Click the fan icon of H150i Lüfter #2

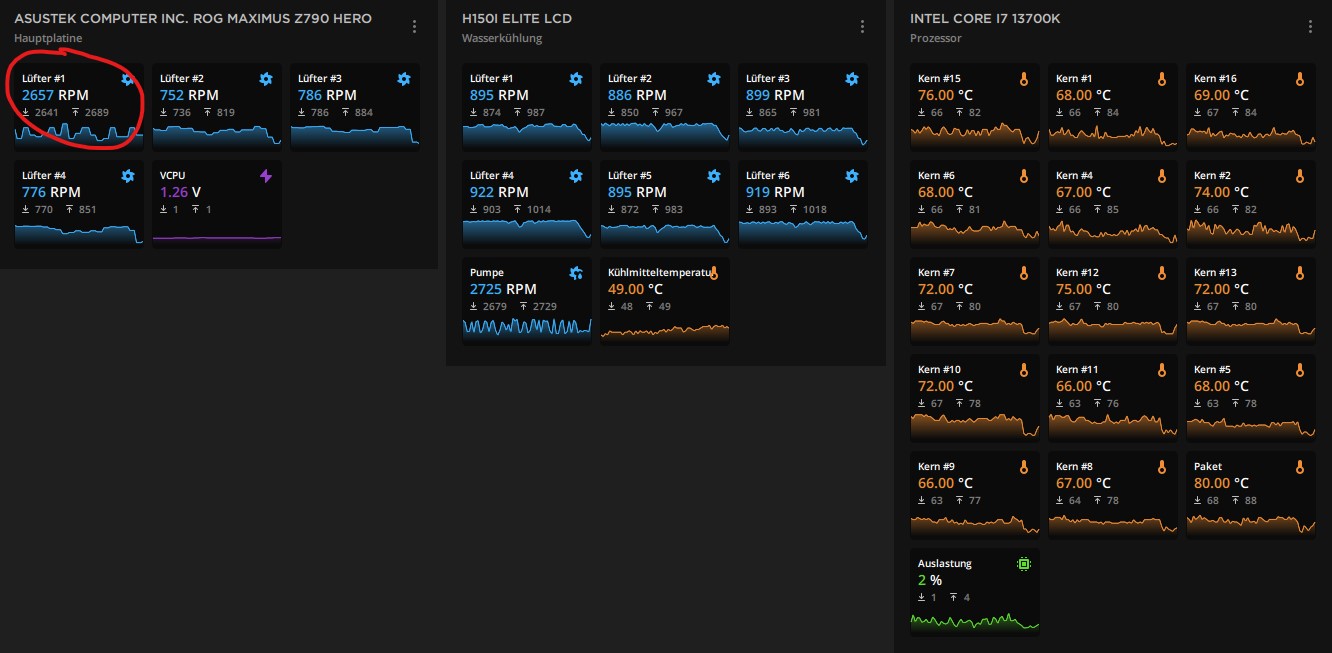click(714, 79)
